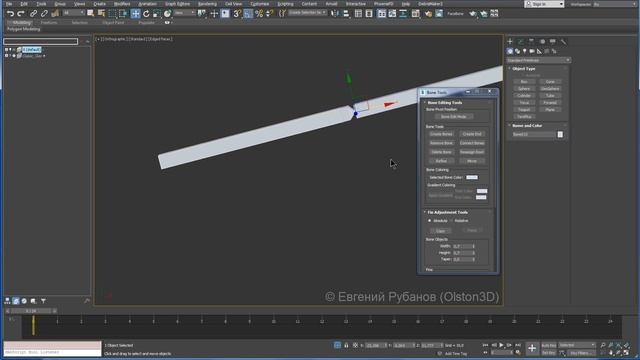Click Go to End playback button

click(x=518, y=345)
